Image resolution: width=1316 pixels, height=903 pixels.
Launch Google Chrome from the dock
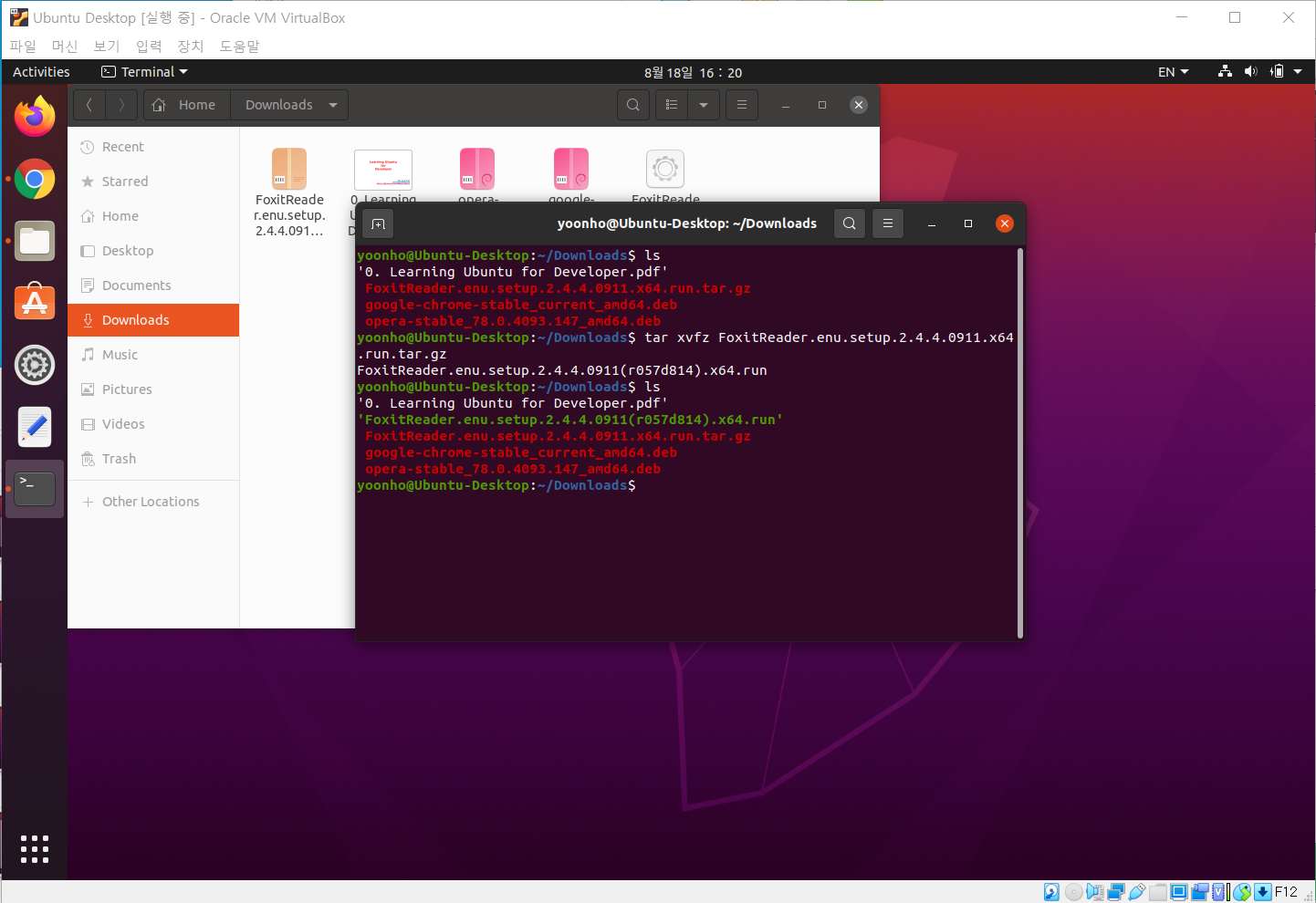(x=35, y=180)
